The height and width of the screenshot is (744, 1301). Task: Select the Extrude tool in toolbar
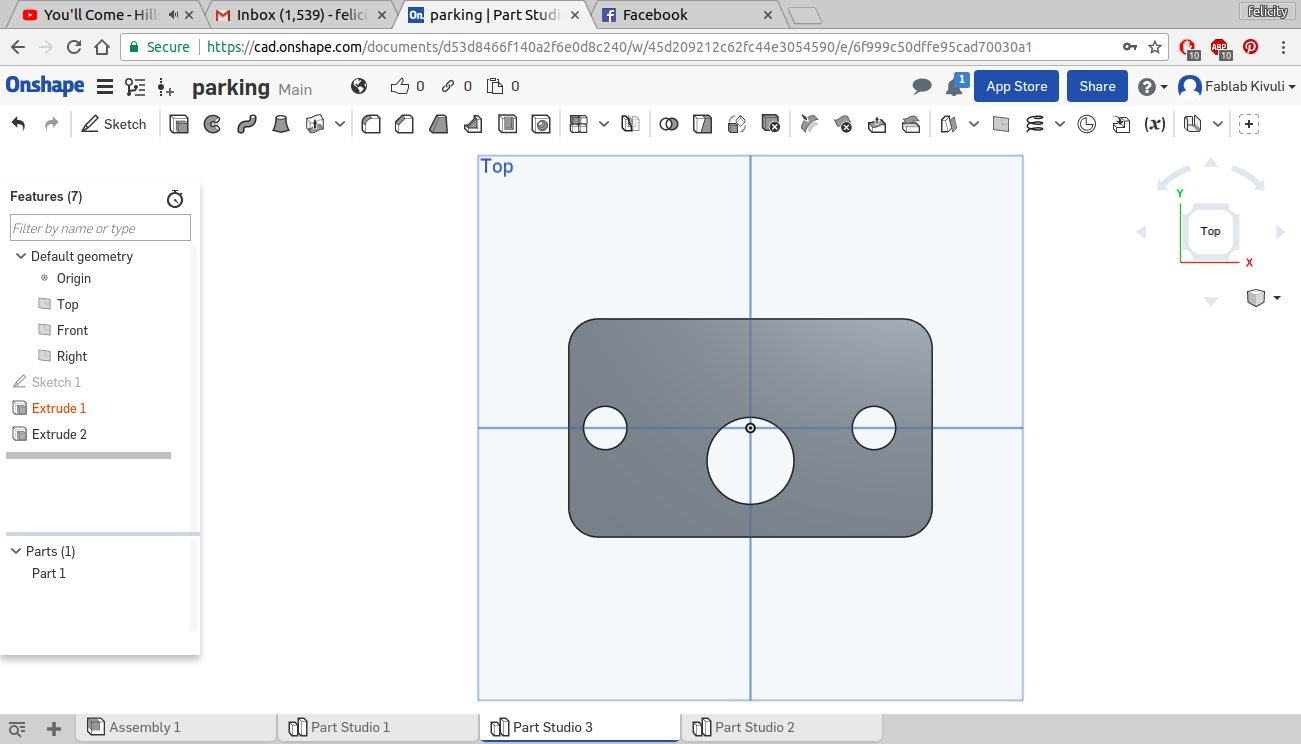coord(179,124)
